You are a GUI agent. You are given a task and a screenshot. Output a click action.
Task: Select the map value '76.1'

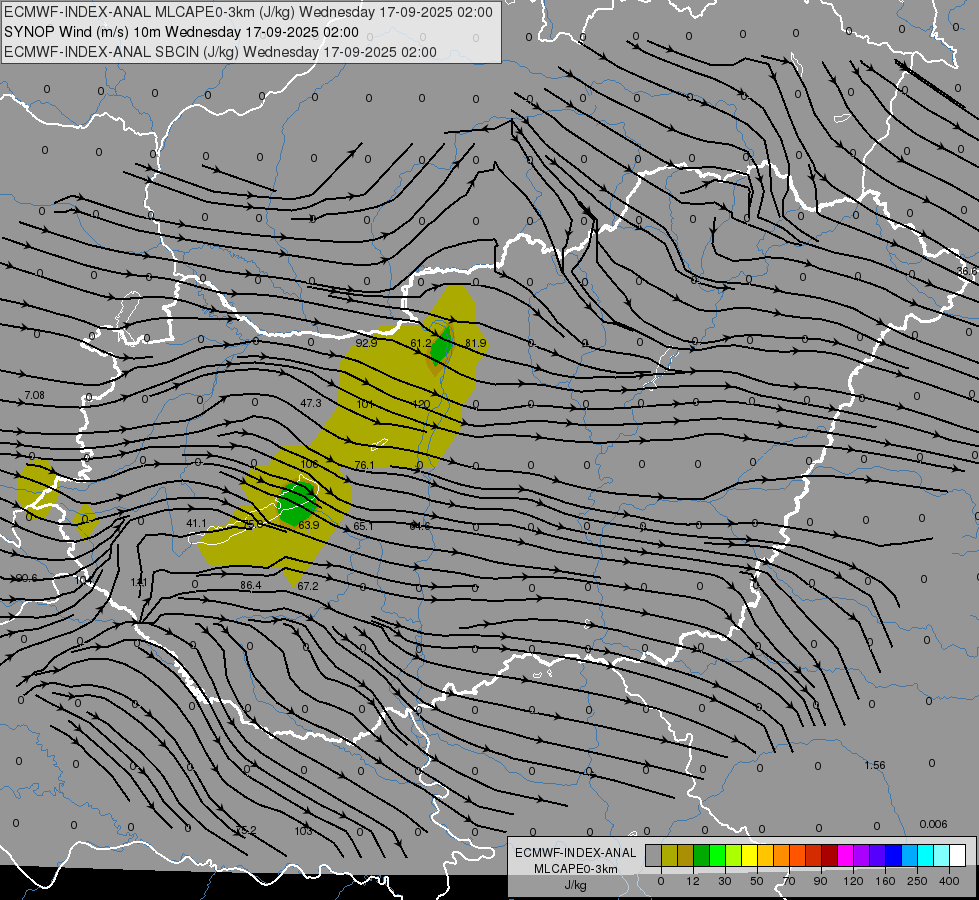coord(364,465)
